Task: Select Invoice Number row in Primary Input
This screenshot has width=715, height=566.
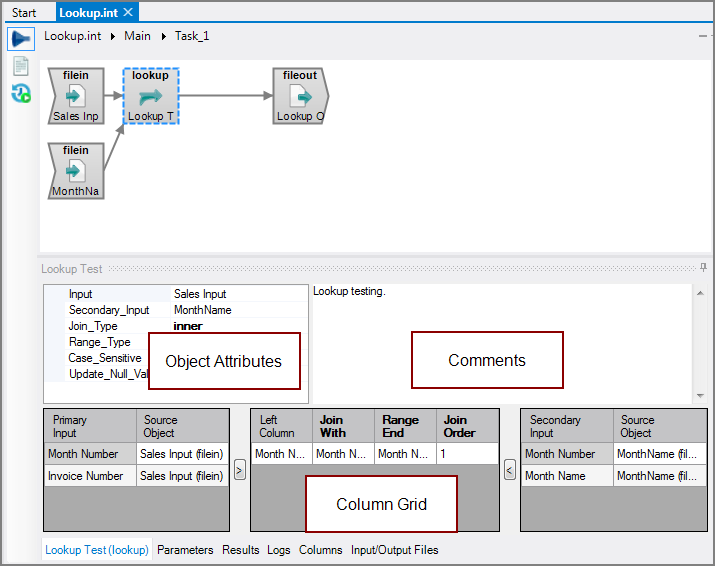Action: (x=89, y=476)
